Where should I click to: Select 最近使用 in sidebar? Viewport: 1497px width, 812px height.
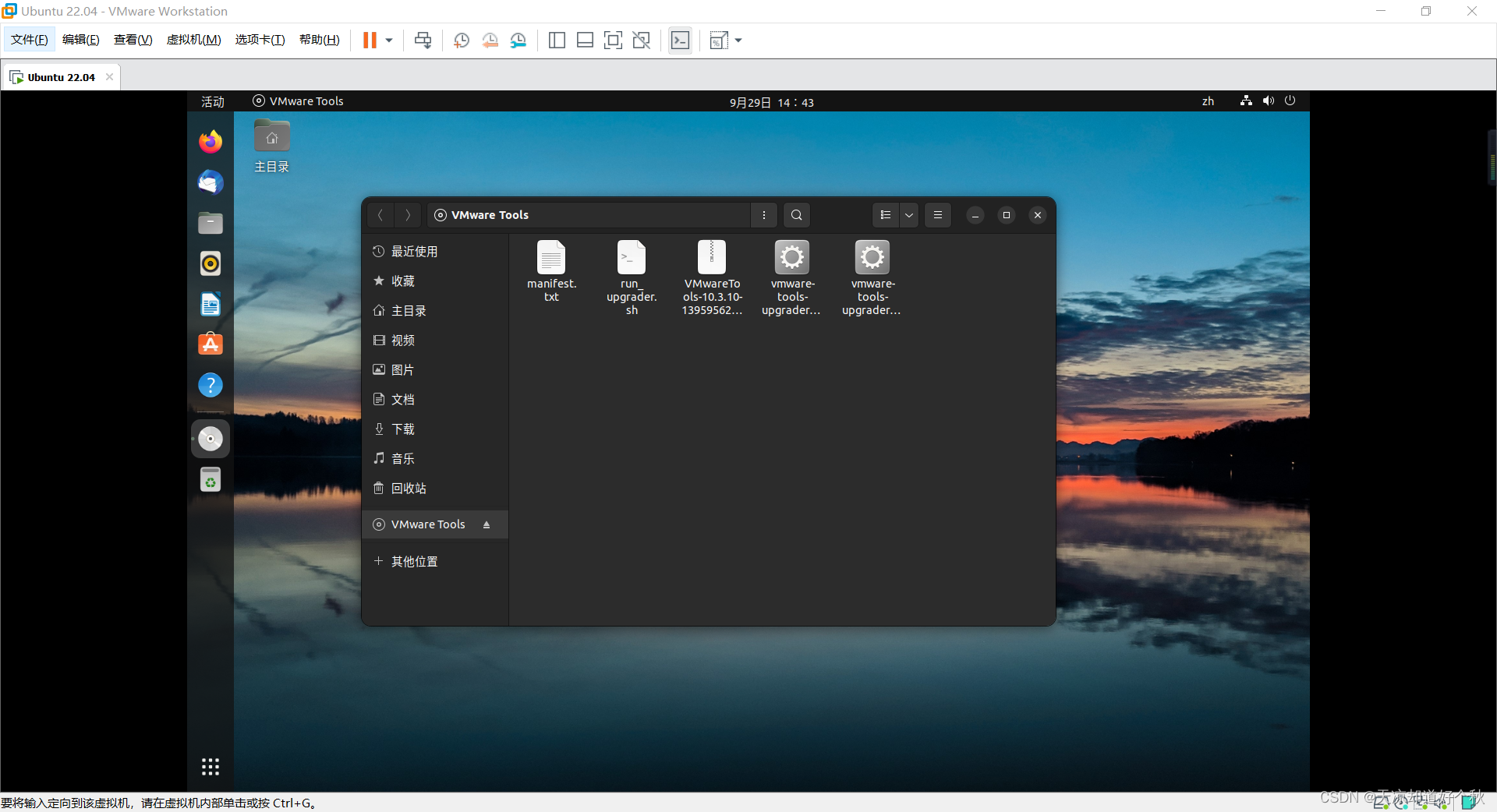click(435, 252)
